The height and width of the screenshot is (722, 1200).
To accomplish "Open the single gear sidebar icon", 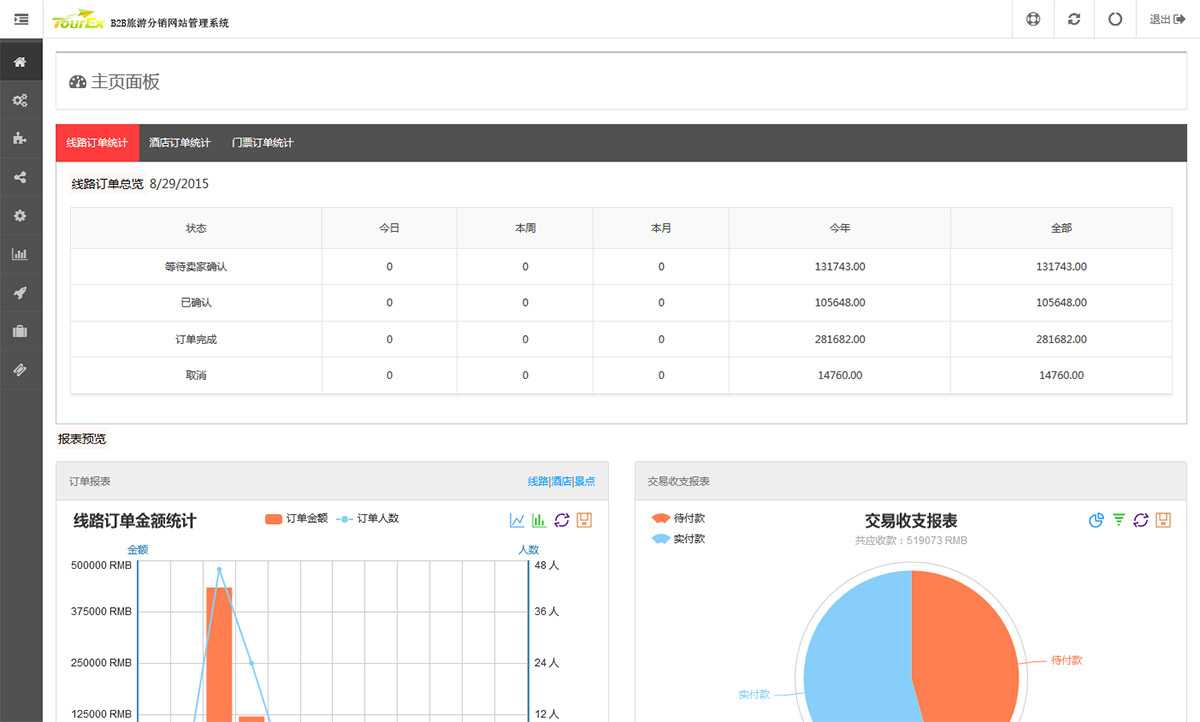I will [x=20, y=216].
